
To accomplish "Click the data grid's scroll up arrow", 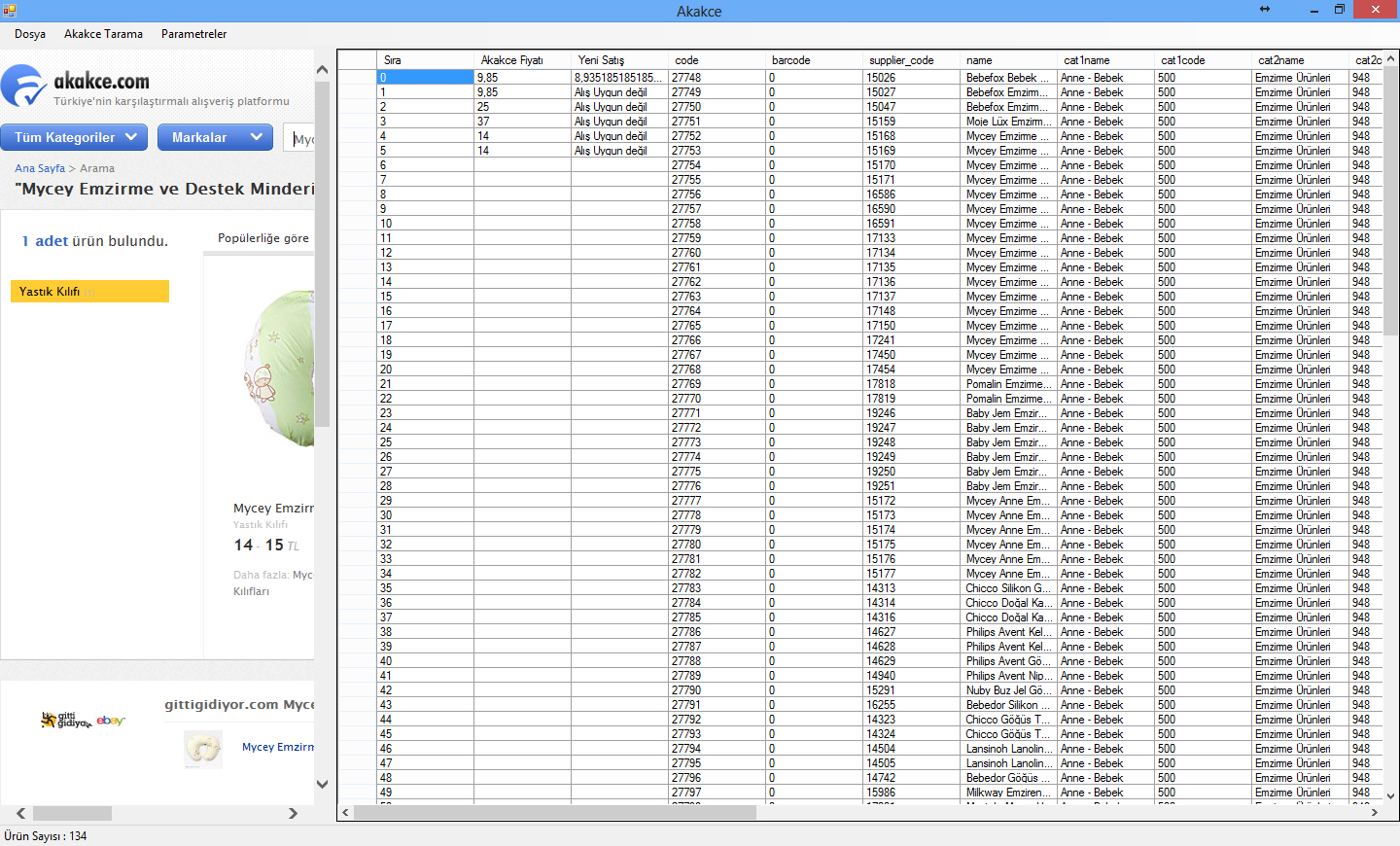I will (x=1390, y=59).
